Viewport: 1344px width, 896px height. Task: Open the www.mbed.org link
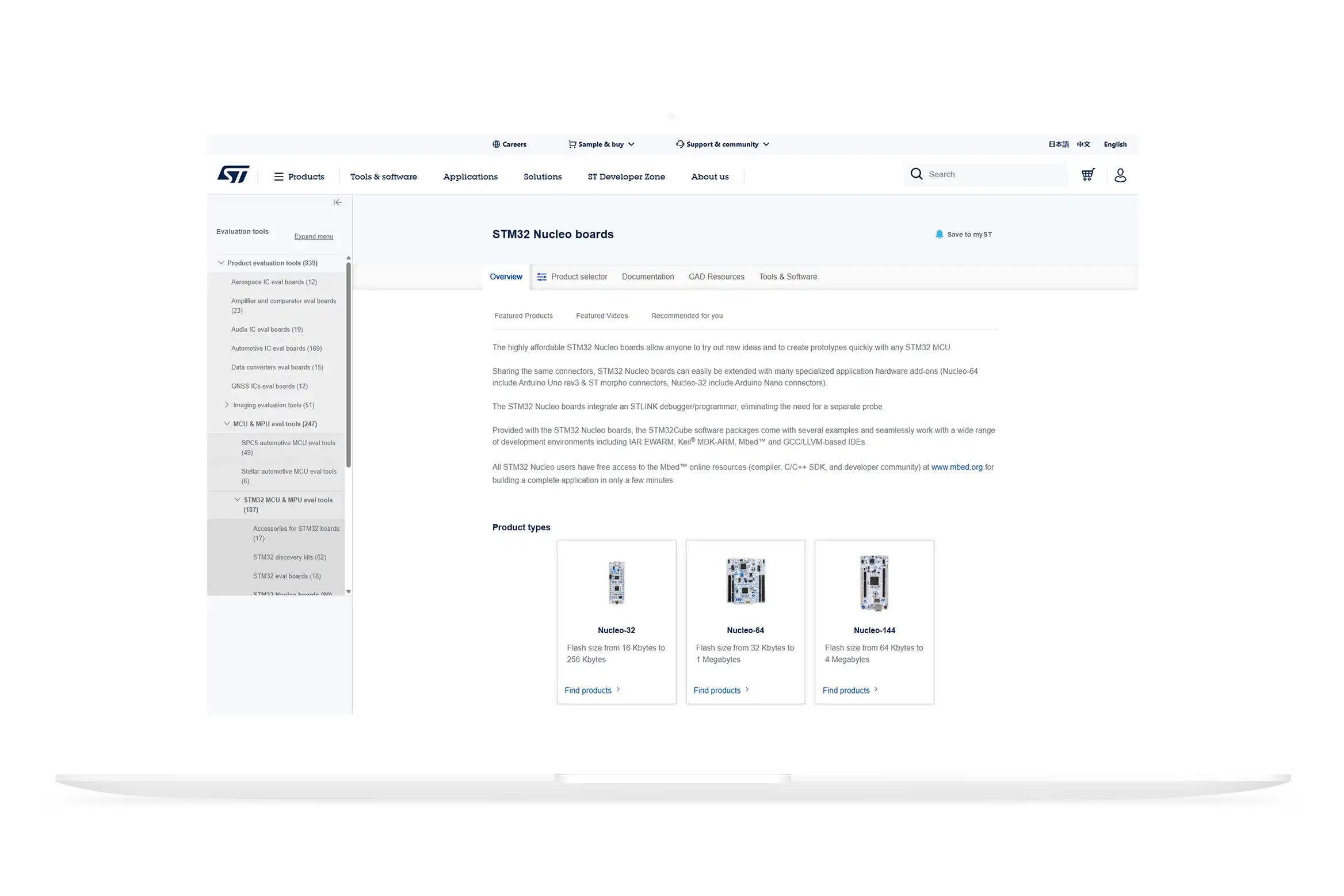(956, 467)
